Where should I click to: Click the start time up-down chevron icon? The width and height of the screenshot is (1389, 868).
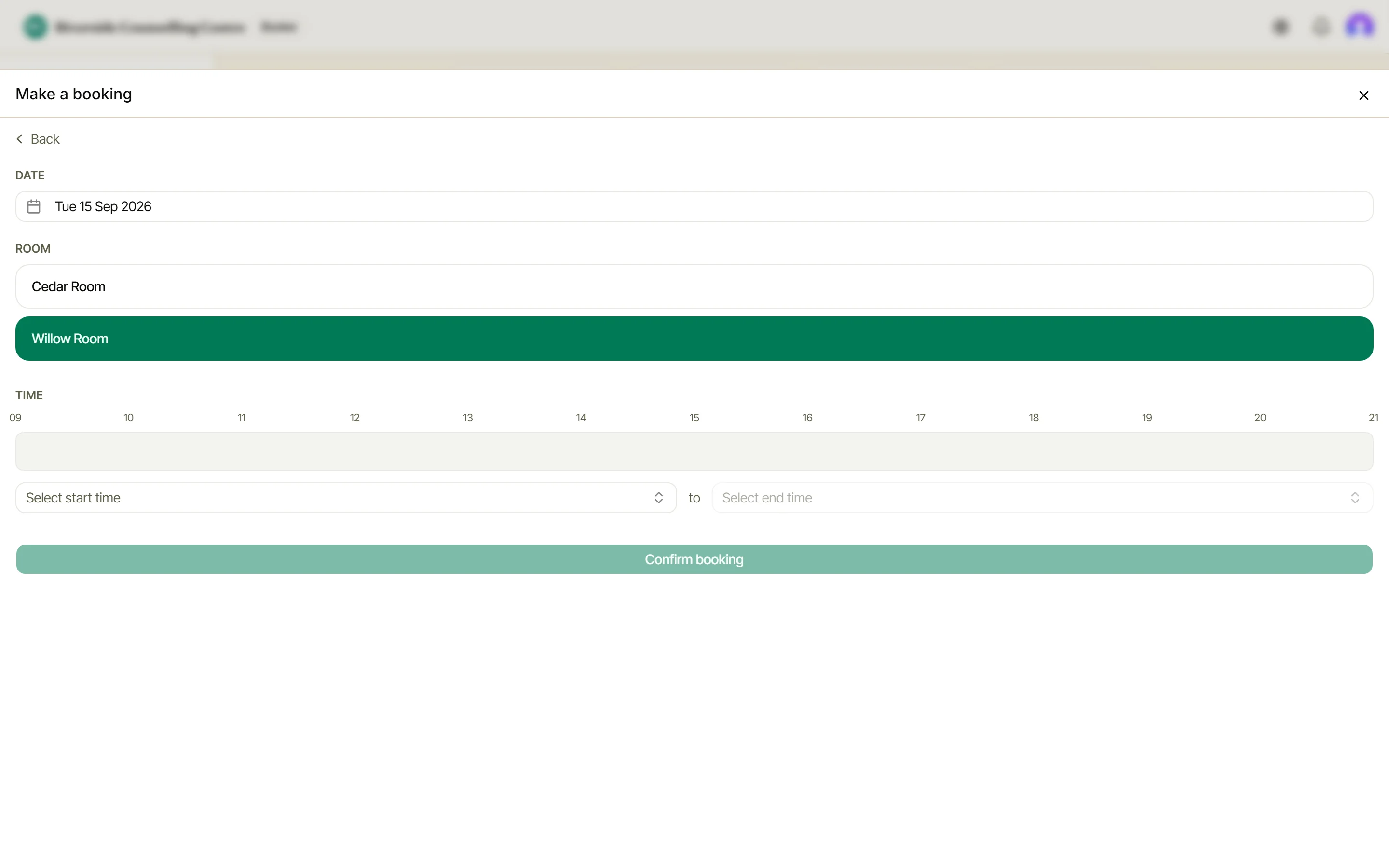[x=658, y=498]
